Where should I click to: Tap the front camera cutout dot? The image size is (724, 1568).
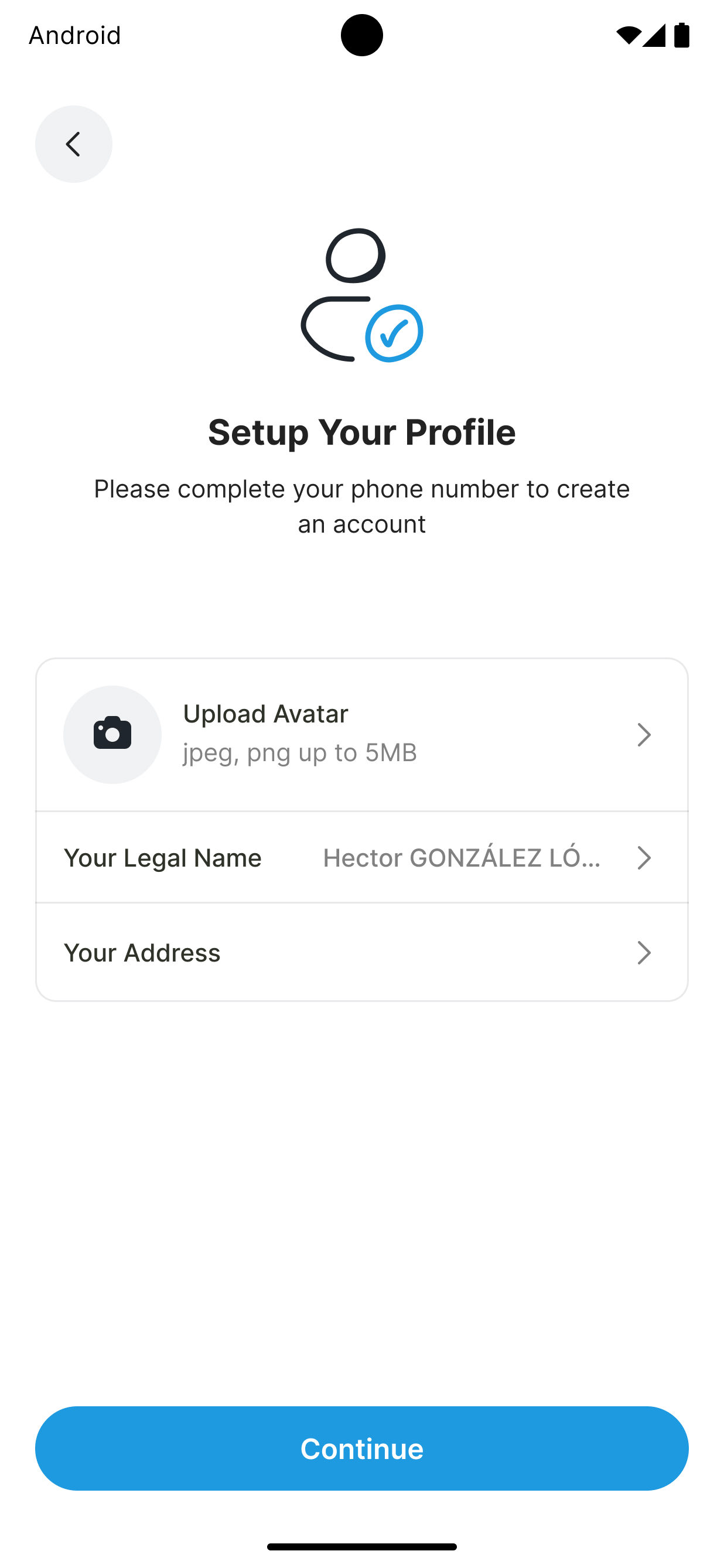coord(362,35)
